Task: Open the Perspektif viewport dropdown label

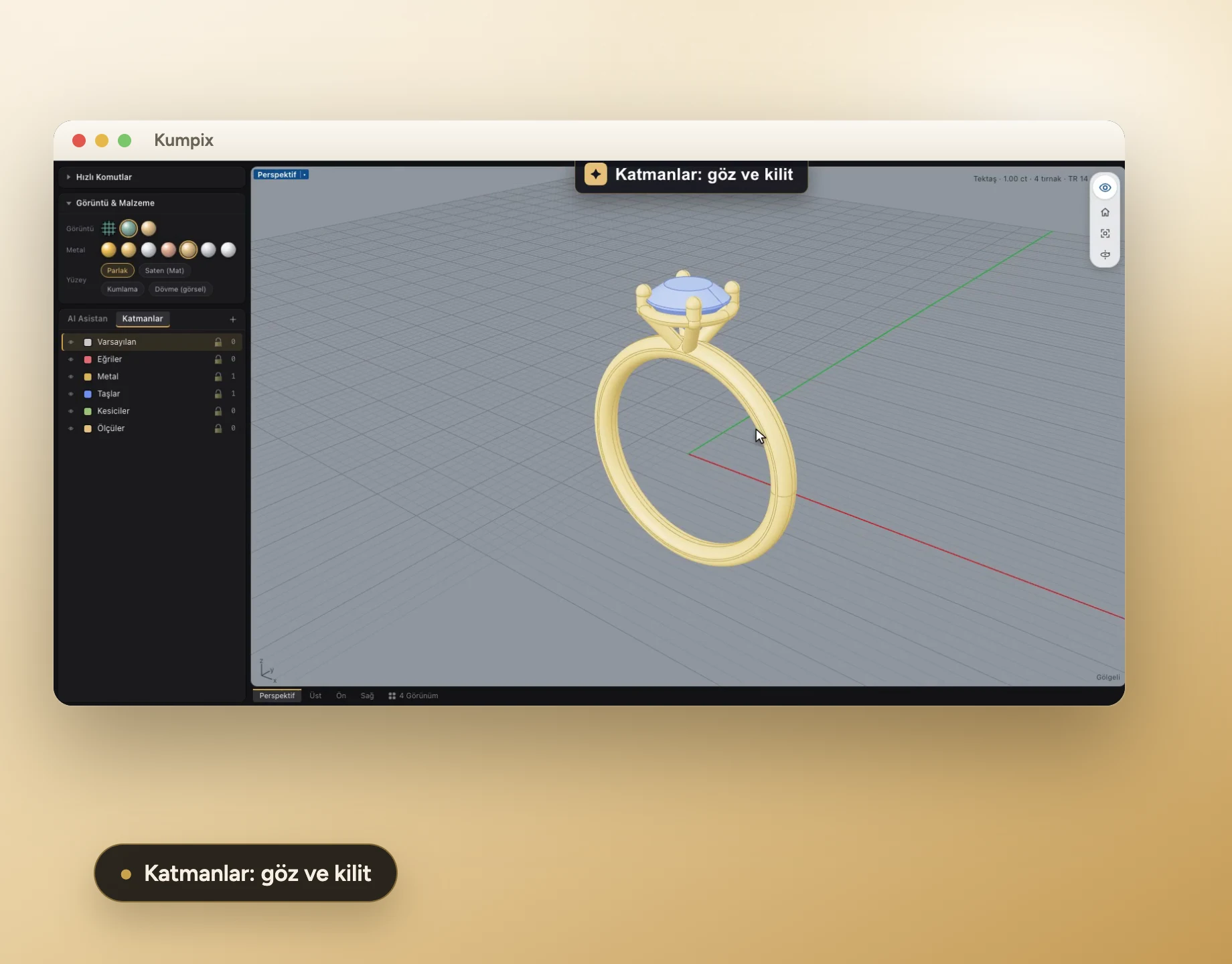Action: pos(281,175)
